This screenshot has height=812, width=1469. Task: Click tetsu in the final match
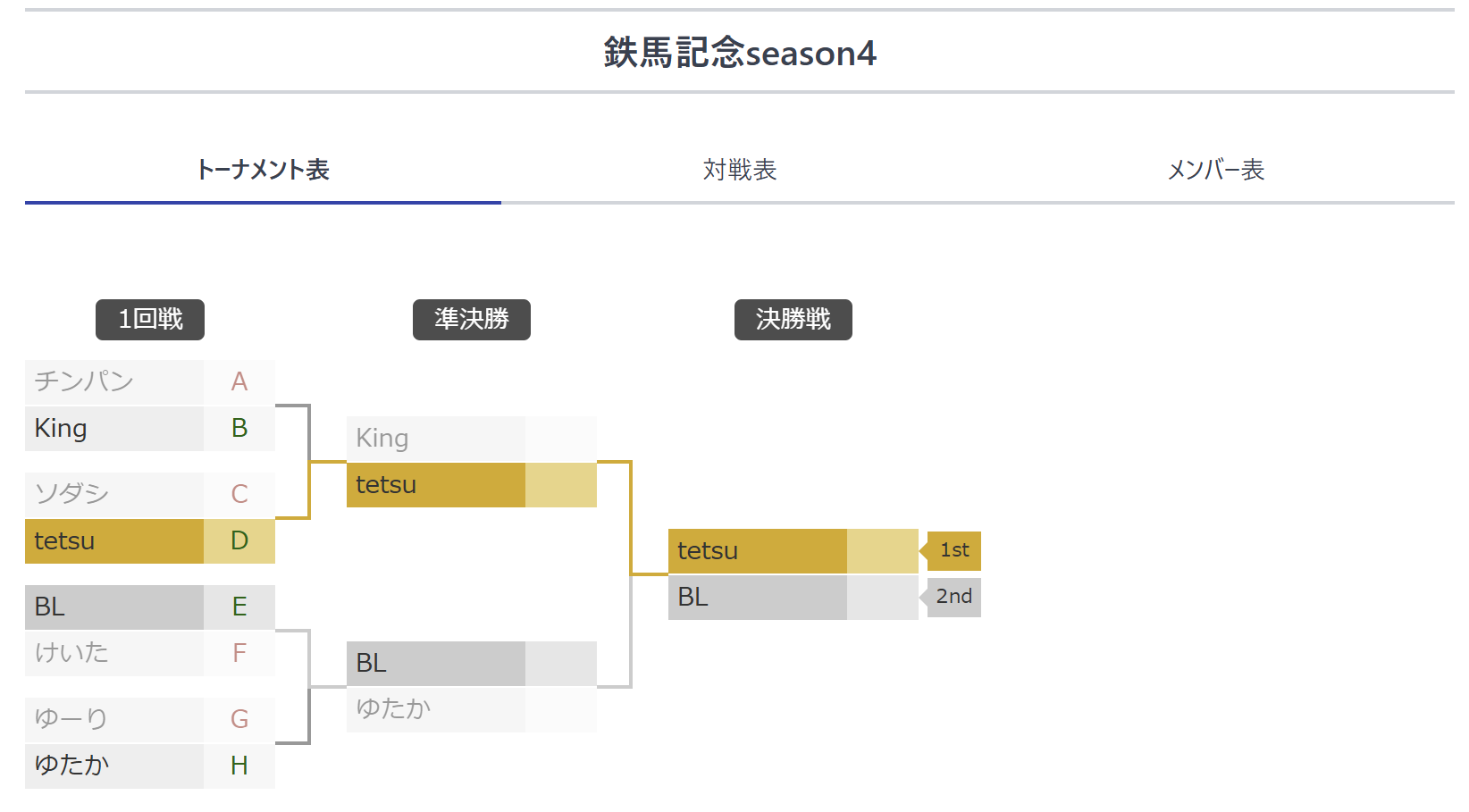point(757,551)
